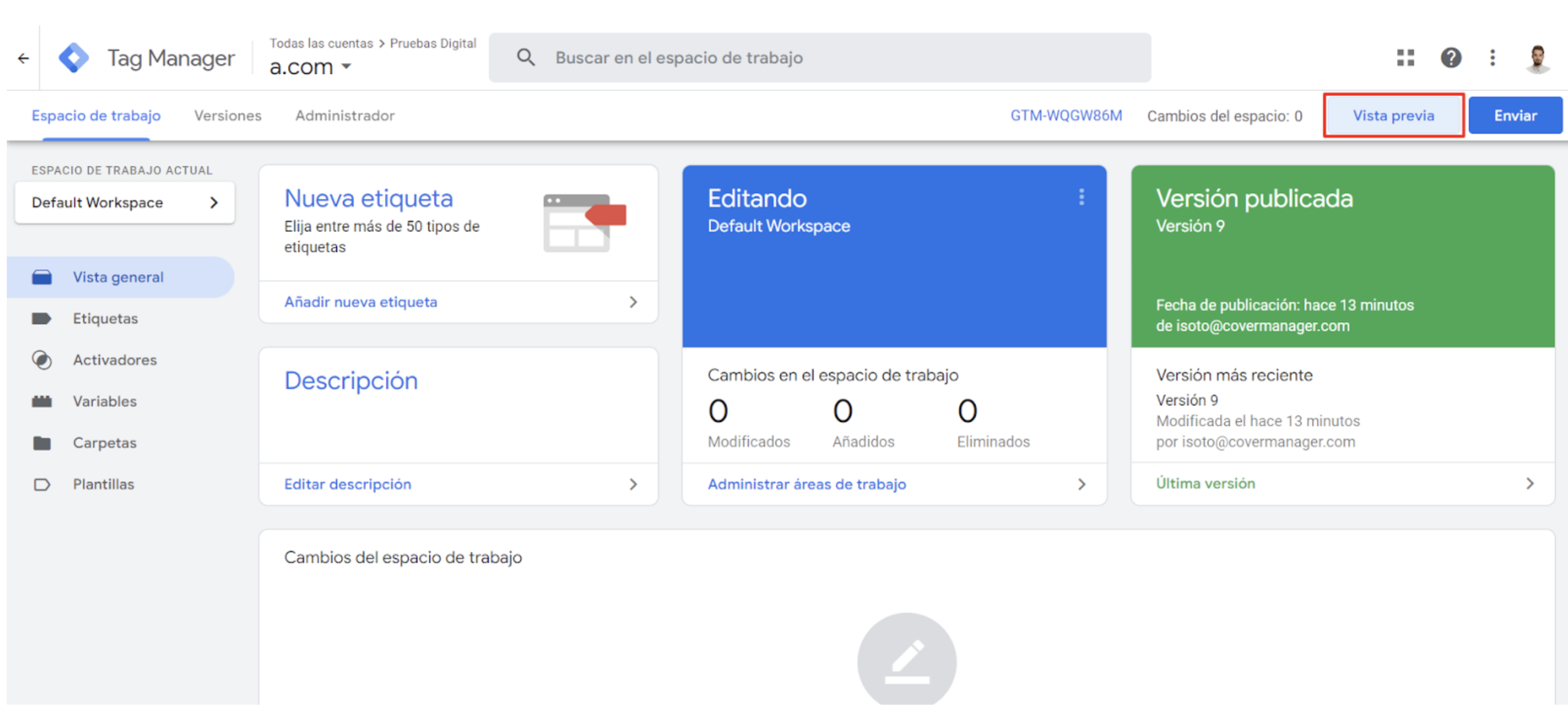Click chevron next to Añadir nueva etiqueta

click(x=633, y=302)
